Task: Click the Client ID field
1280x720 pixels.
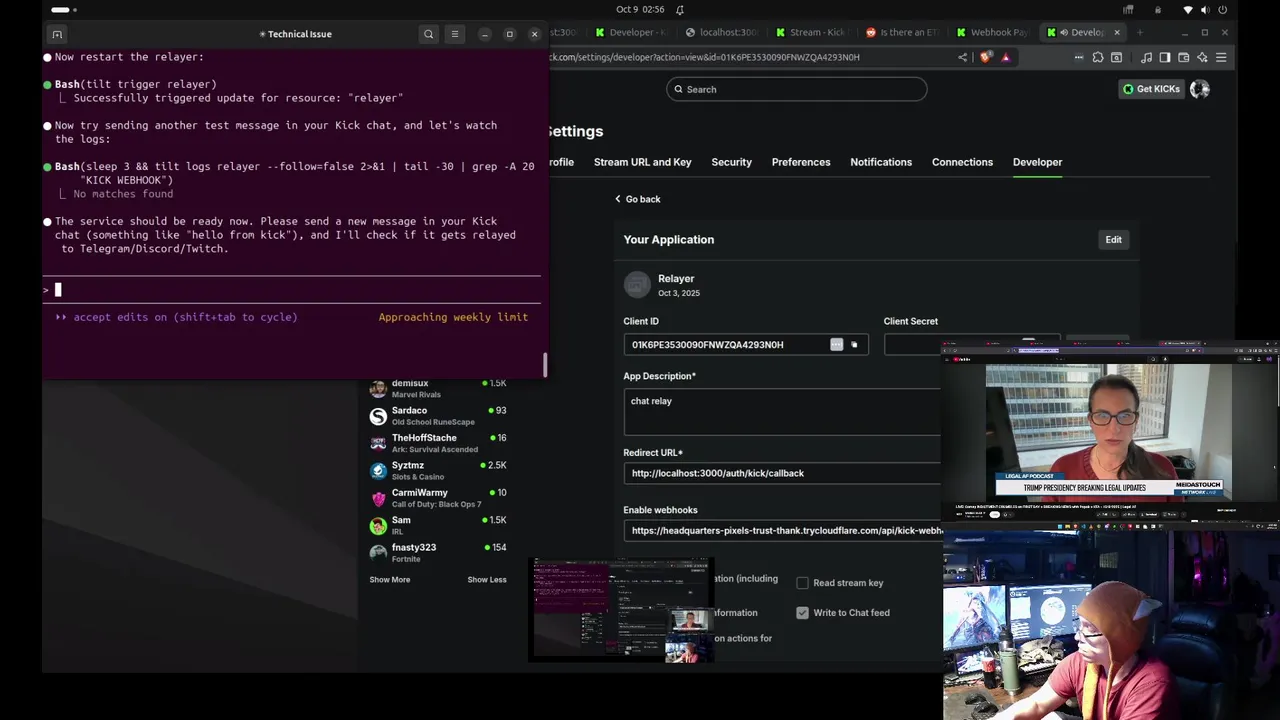Action: pyautogui.click(x=746, y=345)
